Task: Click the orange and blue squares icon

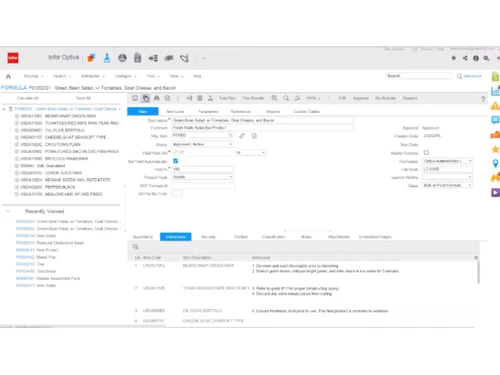Action: pos(91,58)
